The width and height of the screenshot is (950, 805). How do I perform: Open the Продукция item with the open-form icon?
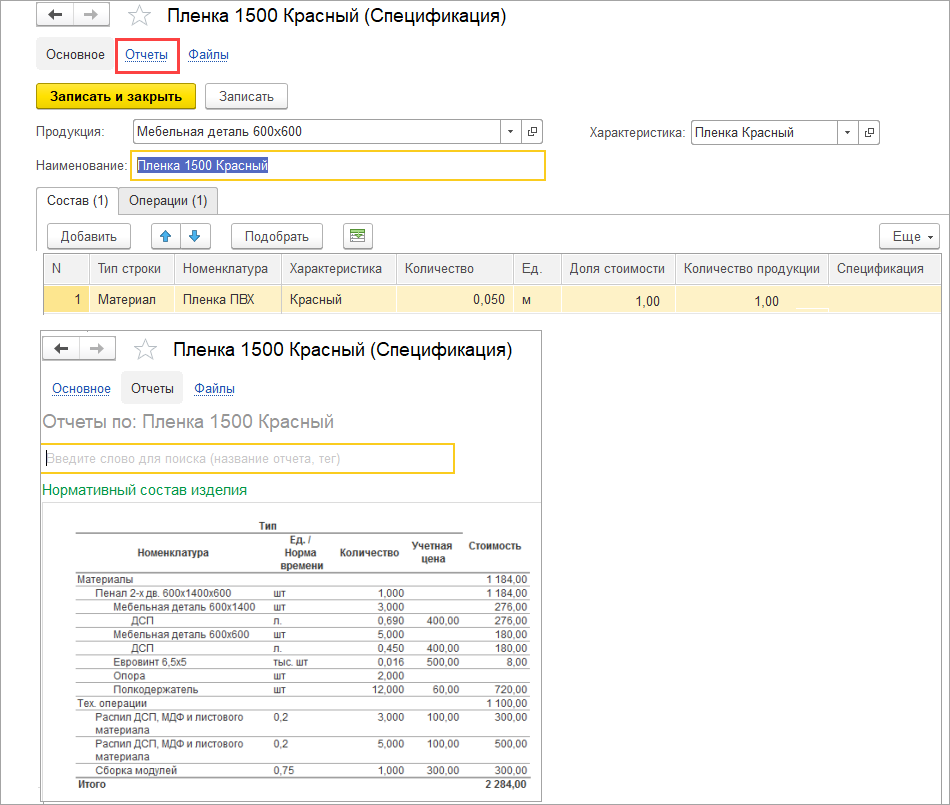coord(532,132)
